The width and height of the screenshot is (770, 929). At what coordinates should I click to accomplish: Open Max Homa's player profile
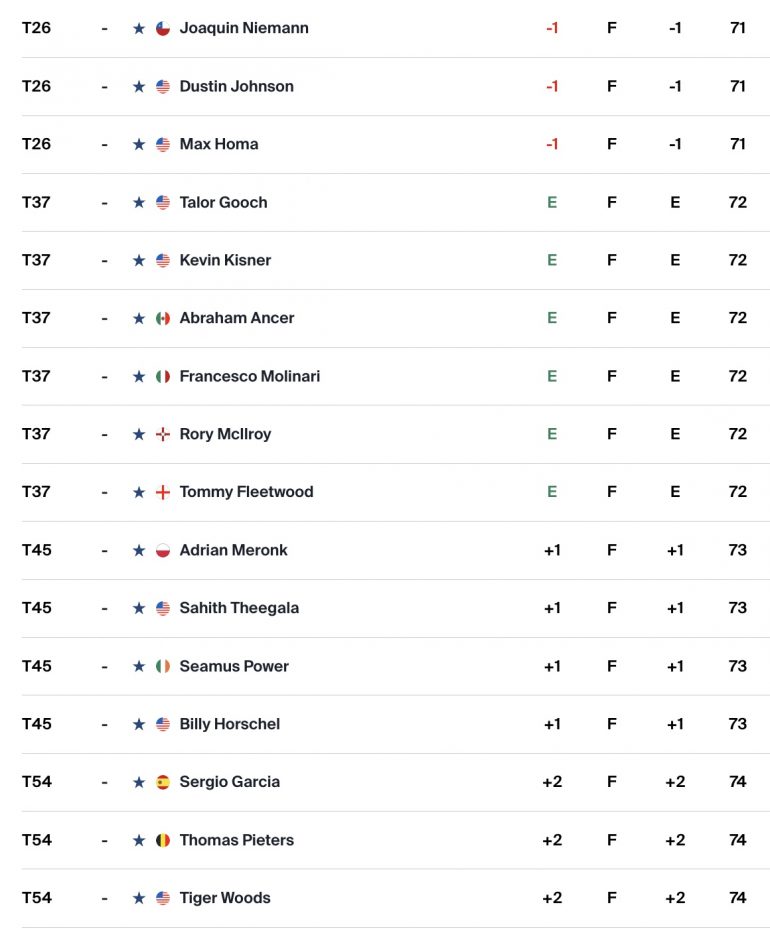tap(219, 144)
